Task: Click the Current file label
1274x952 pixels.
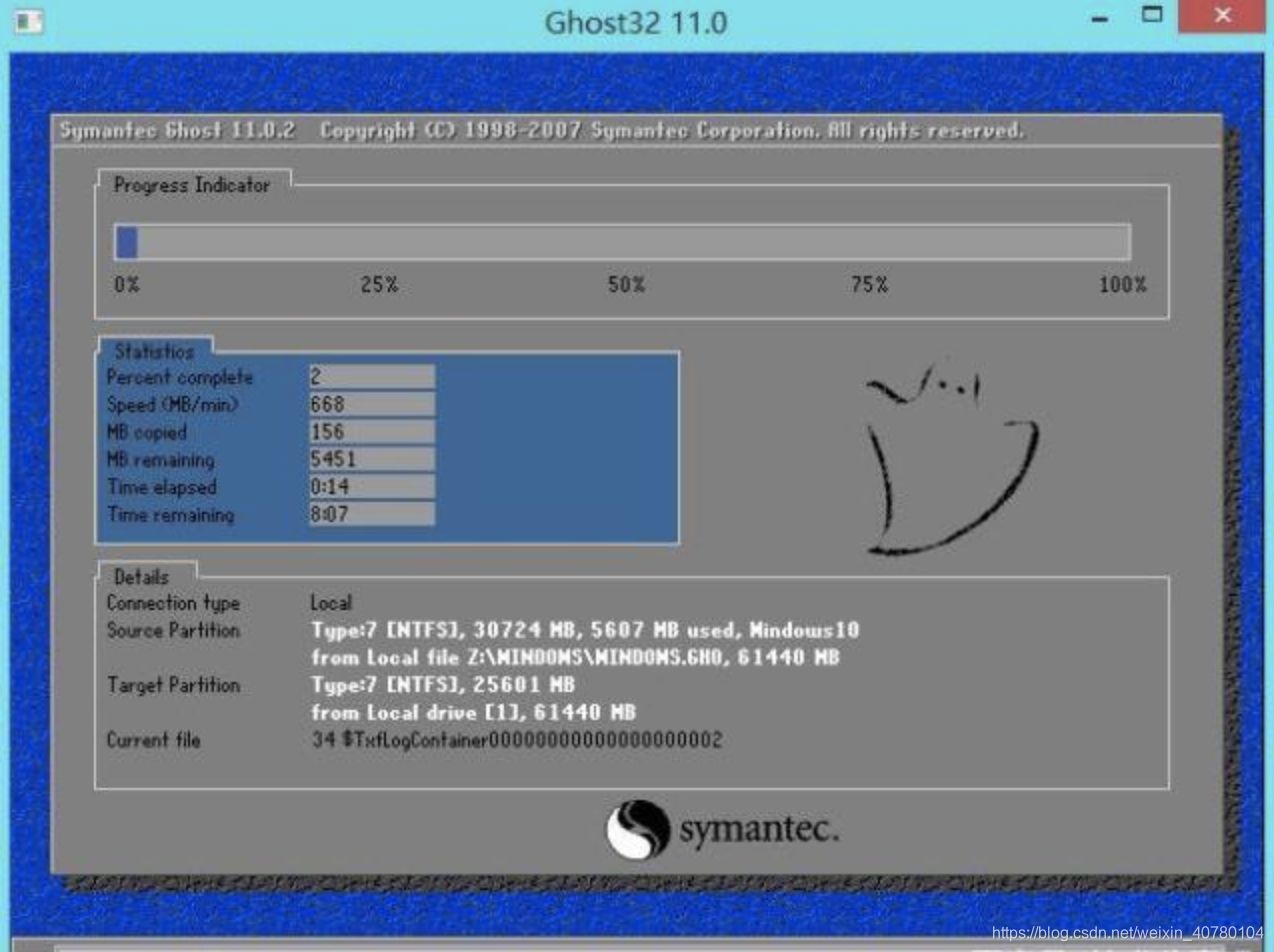Action: click(x=153, y=741)
